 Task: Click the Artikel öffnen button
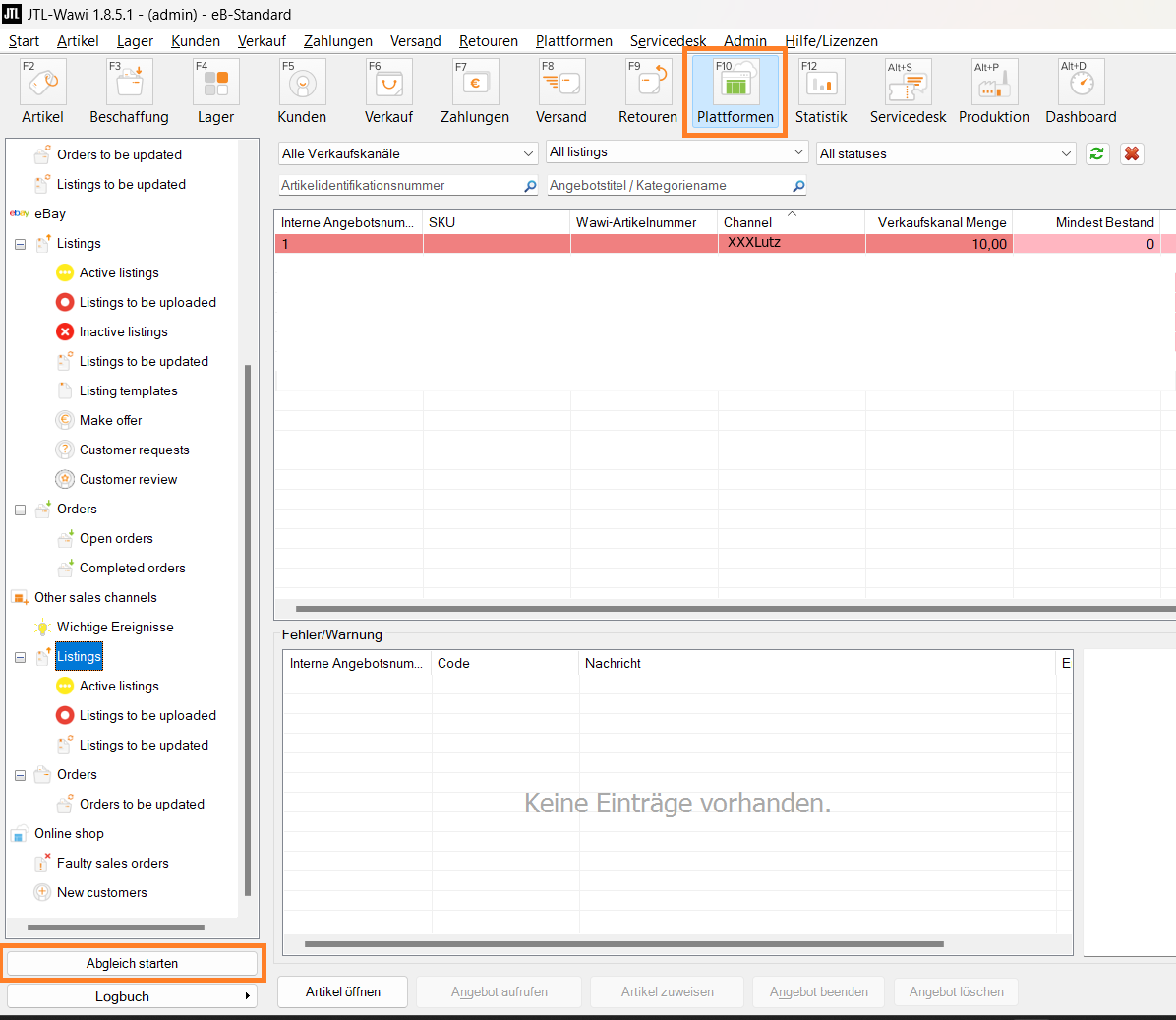click(342, 991)
